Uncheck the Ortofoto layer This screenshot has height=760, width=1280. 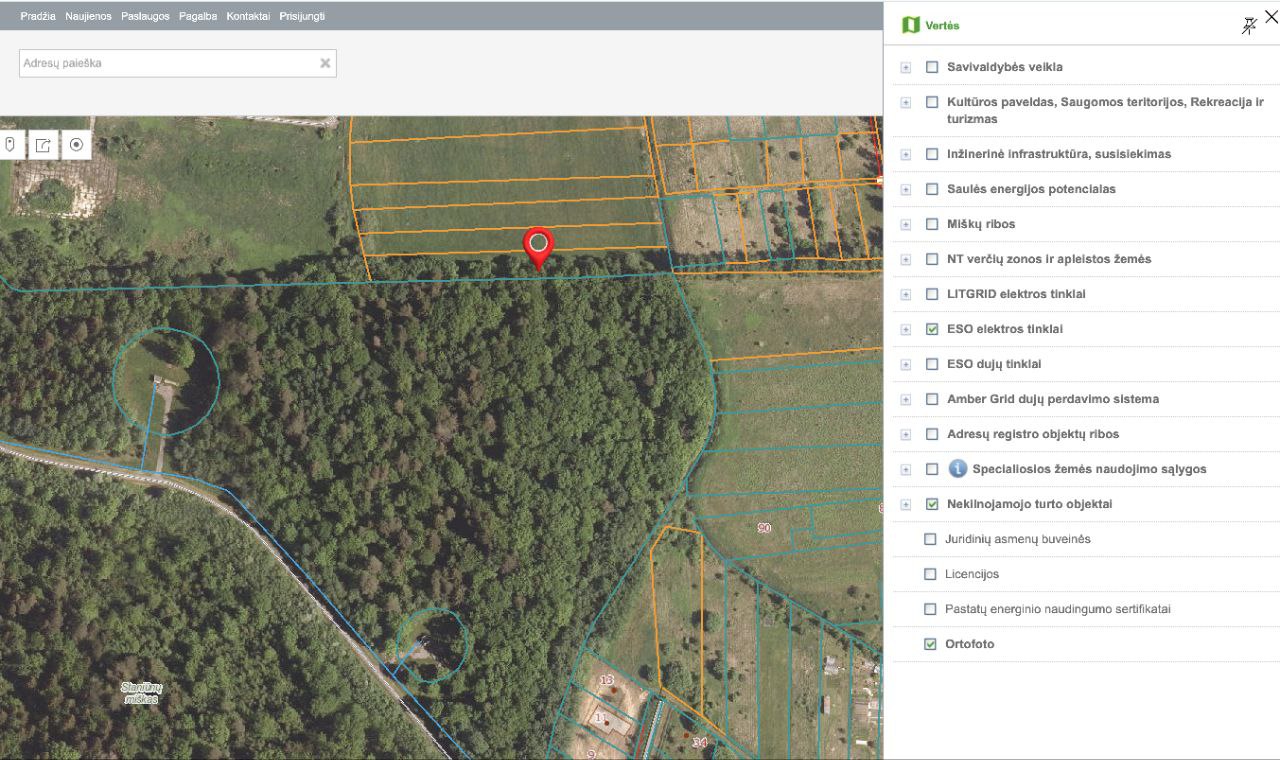(930, 644)
